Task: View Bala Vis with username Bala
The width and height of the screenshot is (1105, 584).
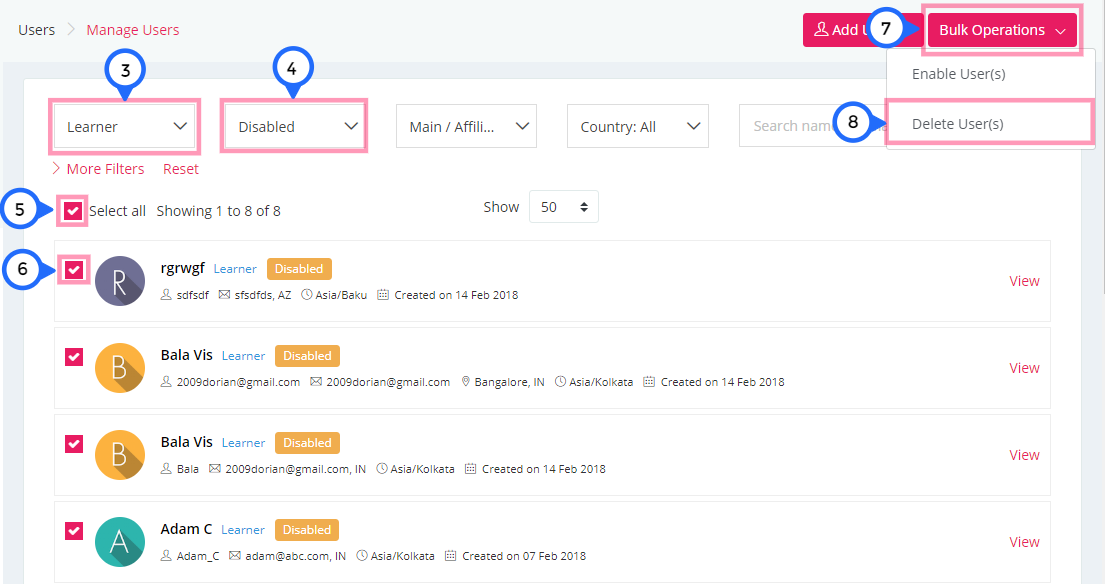Action: click(1024, 454)
